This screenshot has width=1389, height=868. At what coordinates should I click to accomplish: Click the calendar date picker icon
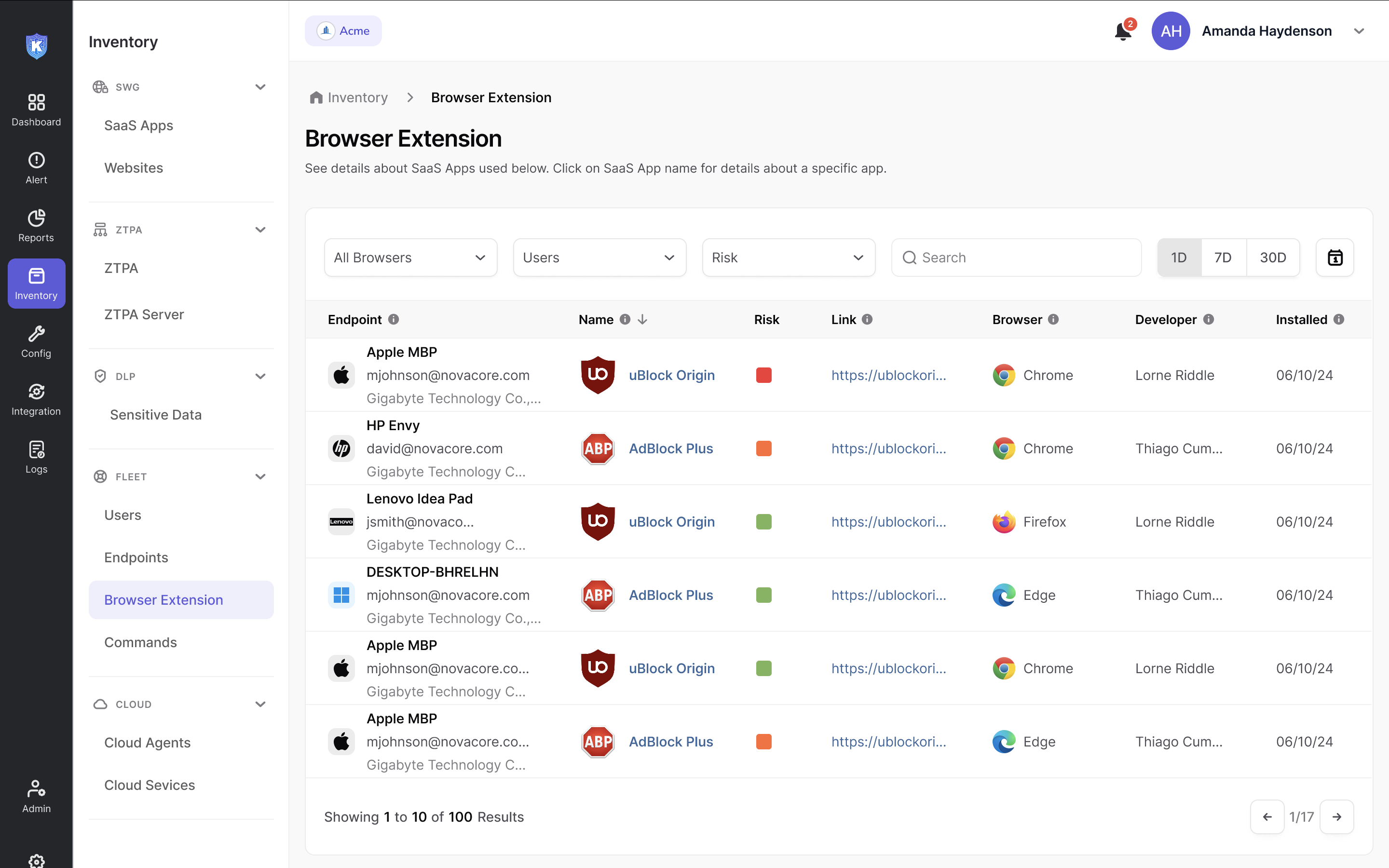tap(1335, 258)
